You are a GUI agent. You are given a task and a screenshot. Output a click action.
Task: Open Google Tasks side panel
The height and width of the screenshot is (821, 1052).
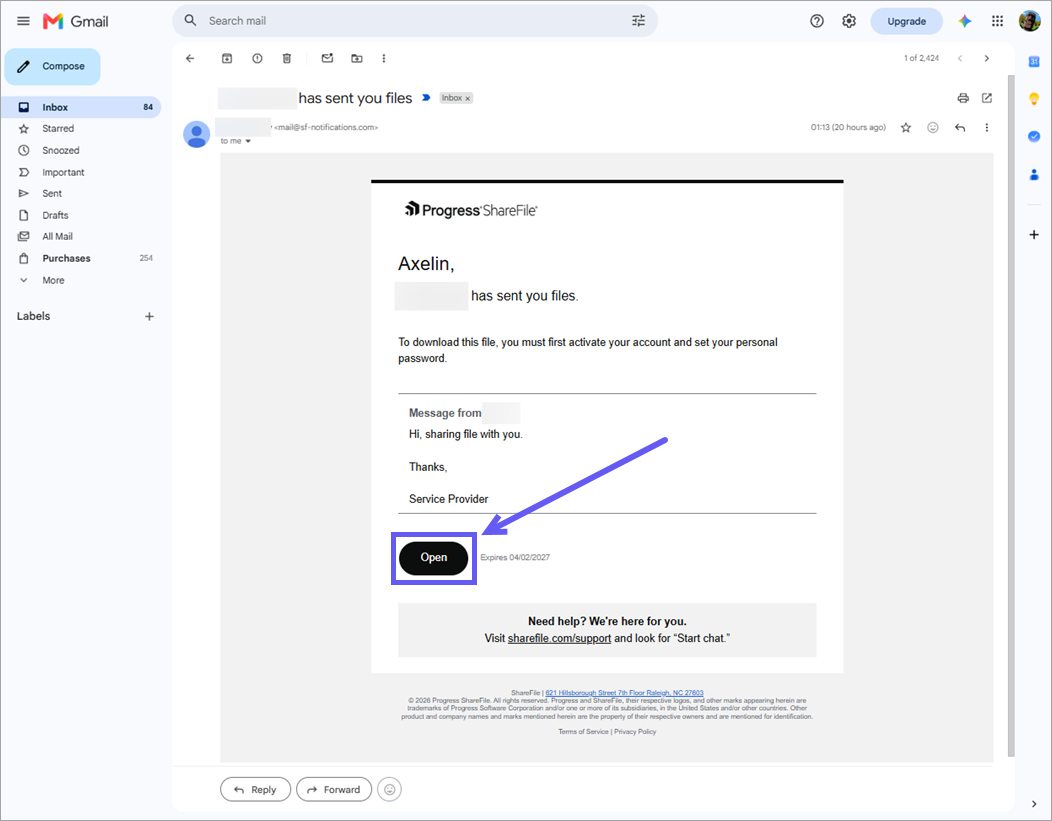click(x=1034, y=137)
